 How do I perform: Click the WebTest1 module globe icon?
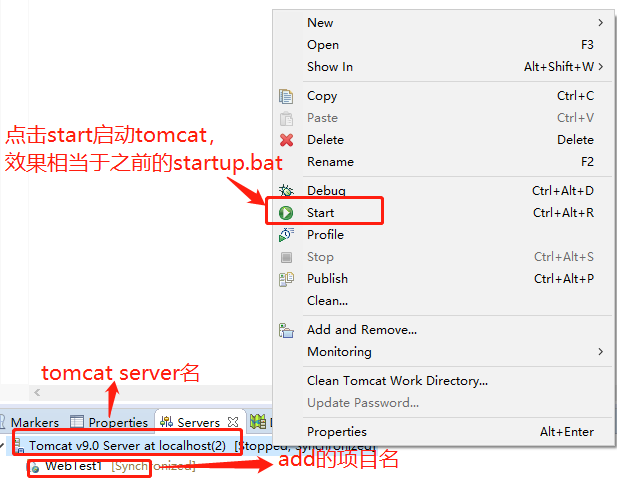35,467
